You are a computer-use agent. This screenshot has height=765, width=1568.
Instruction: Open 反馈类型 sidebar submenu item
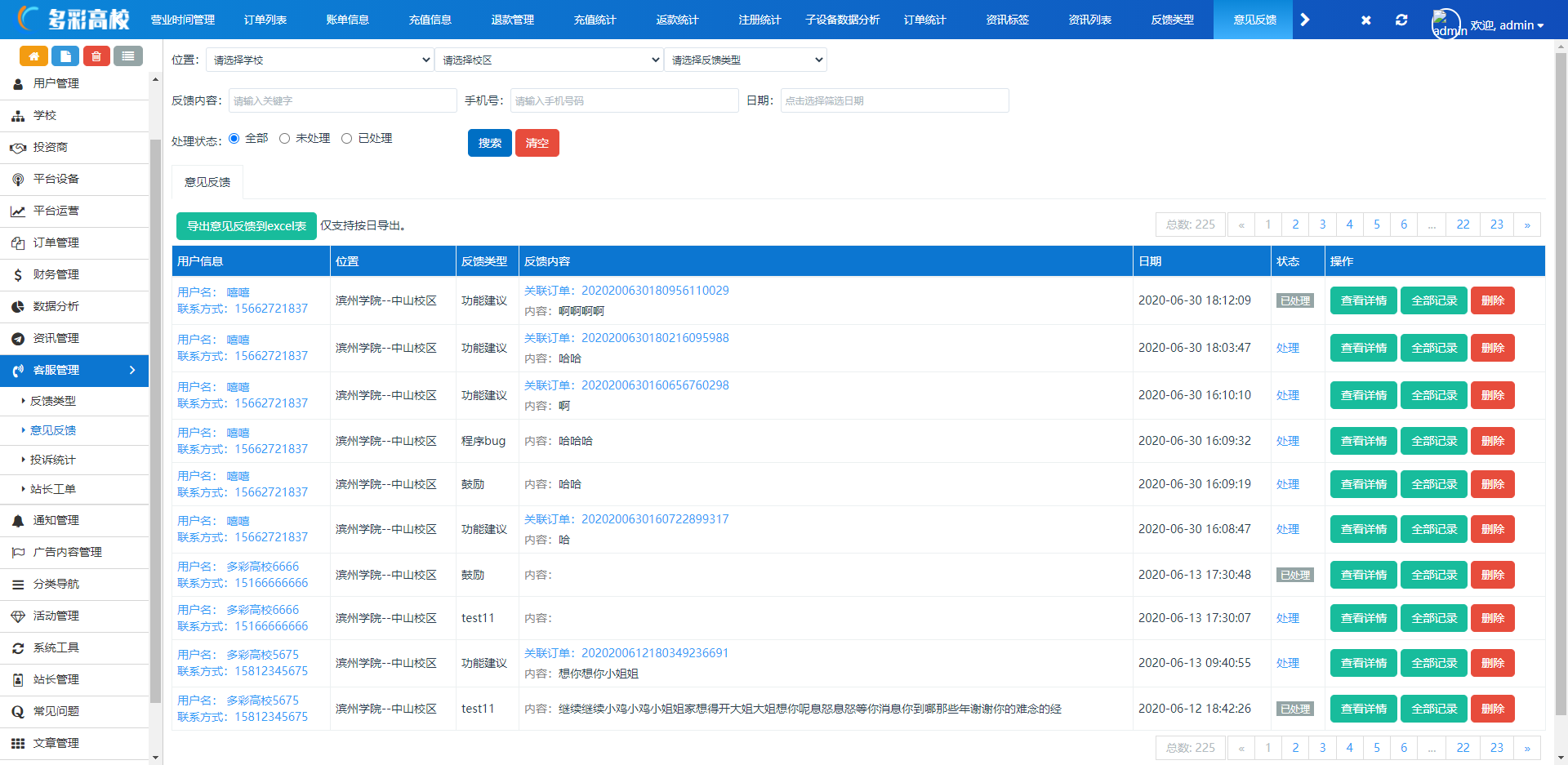tap(53, 401)
